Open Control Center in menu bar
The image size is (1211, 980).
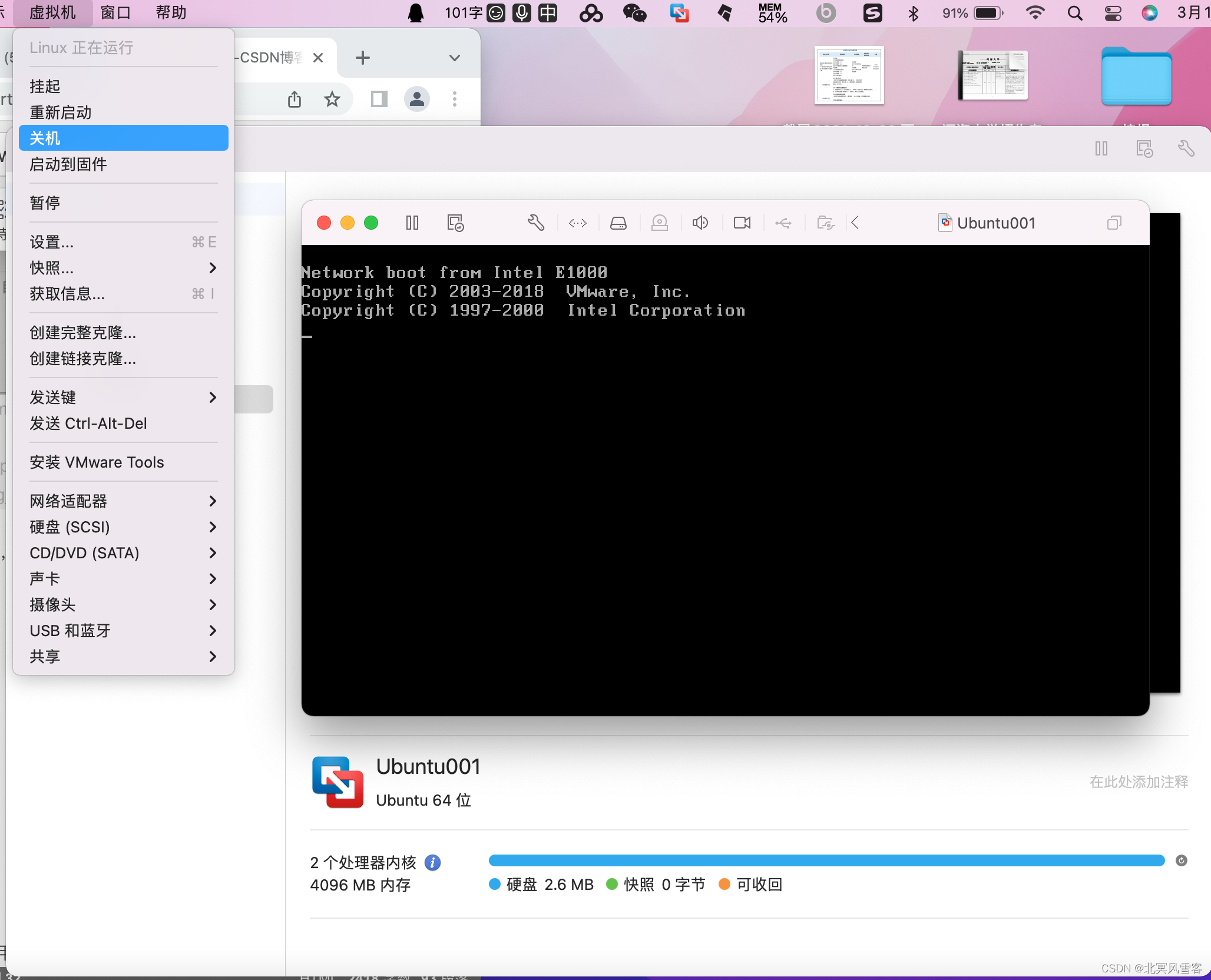coord(1113,12)
